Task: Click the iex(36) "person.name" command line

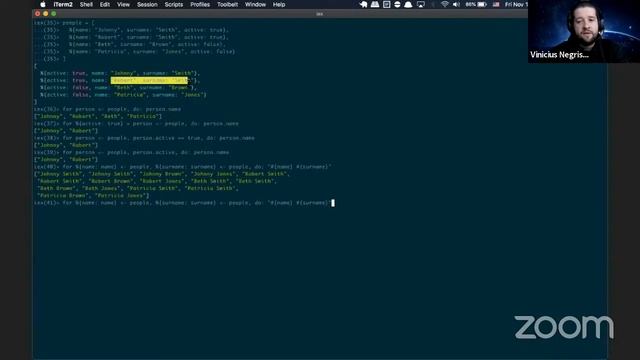Action: click(x=107, y=109)
